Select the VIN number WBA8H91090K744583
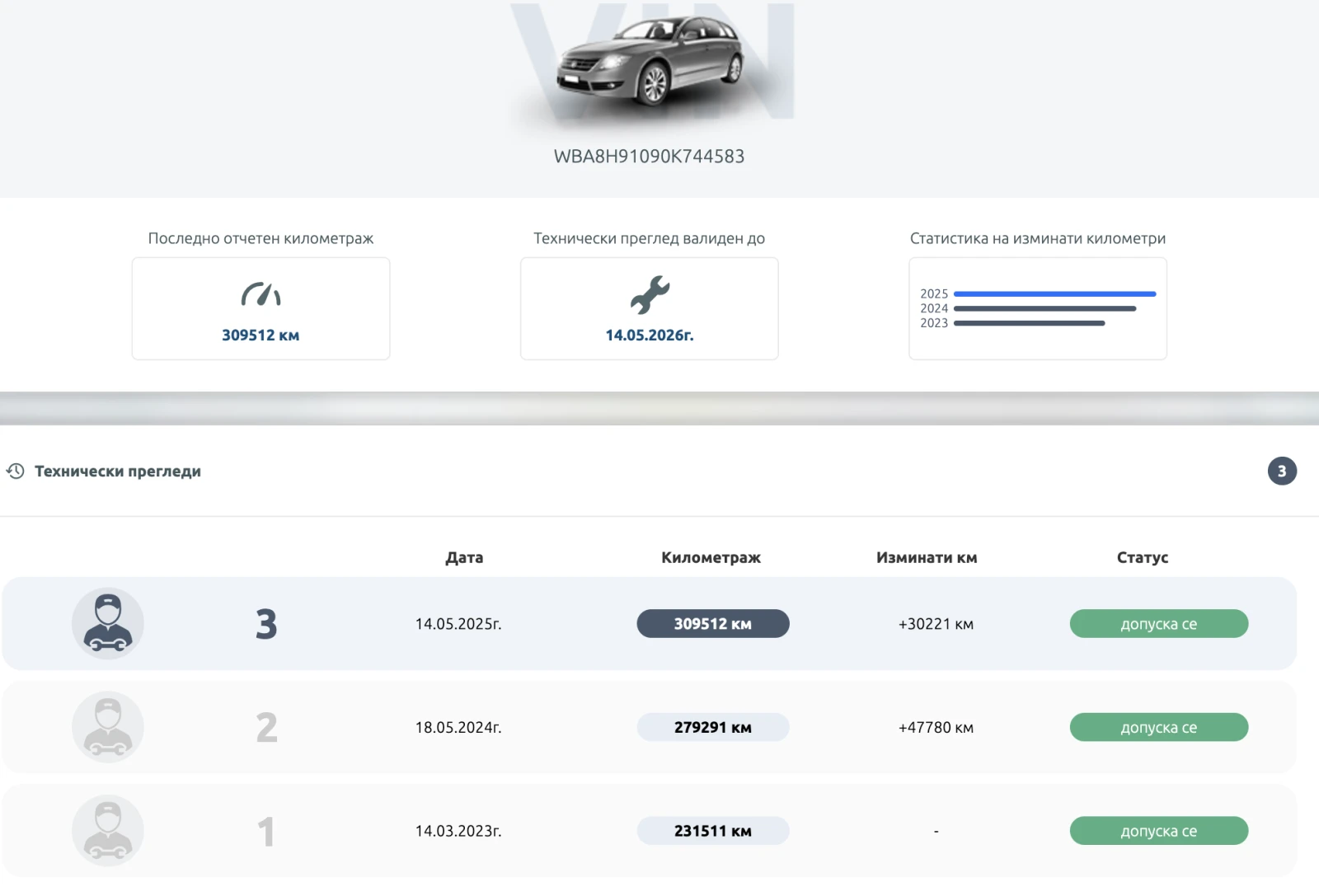The height and width of the screenshot is (896, 1319). pos(649,157)
